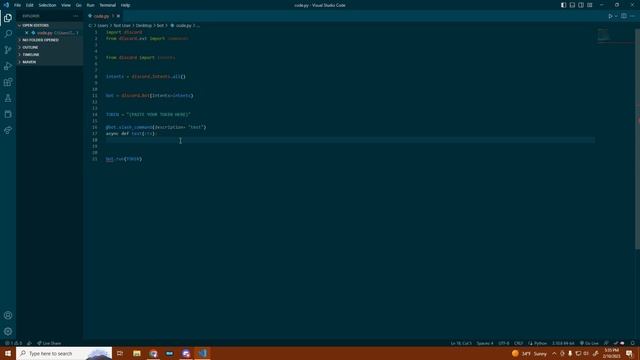Open the Testing flask icon view
Image resolution: width=640 pixels, height=360 pixels.
point(8,98)
